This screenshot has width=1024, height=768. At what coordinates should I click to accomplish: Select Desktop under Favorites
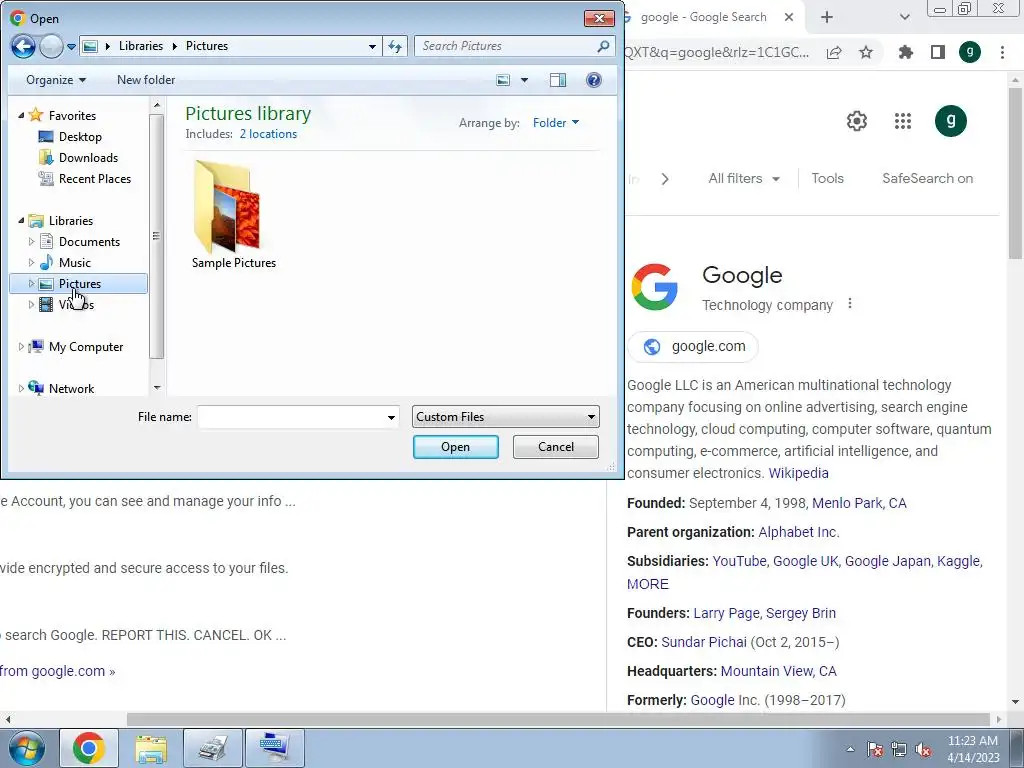(x=80, y=136)
